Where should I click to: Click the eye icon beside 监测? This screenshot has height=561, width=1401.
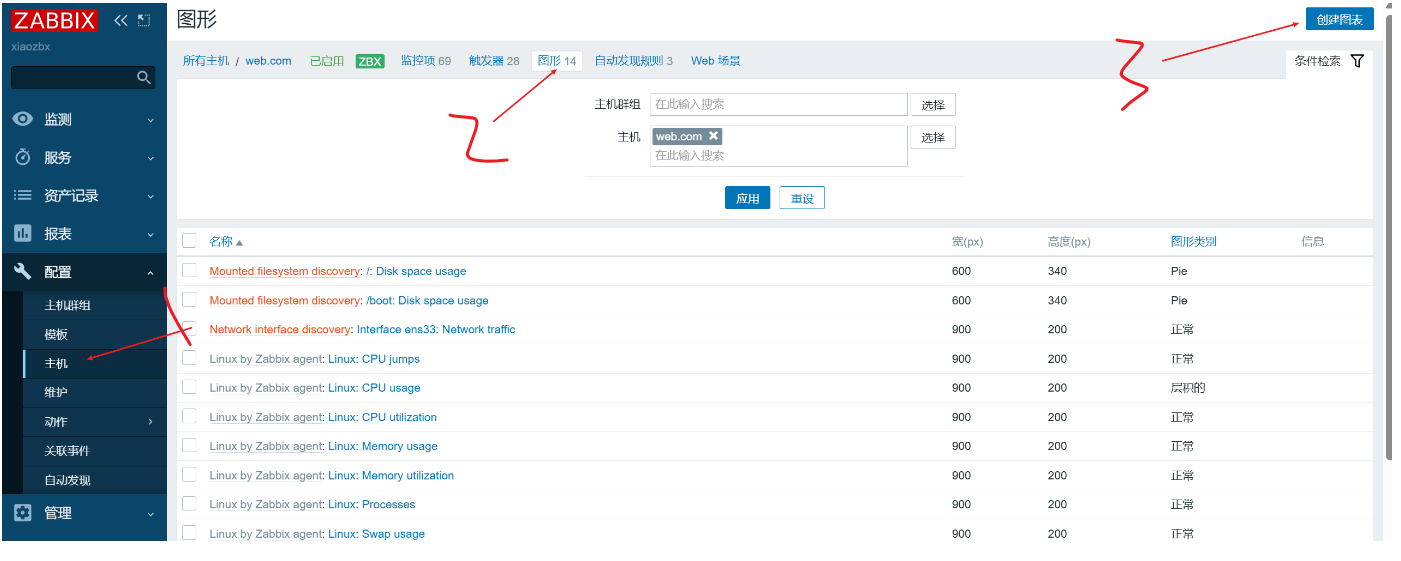tap(23, 119)
